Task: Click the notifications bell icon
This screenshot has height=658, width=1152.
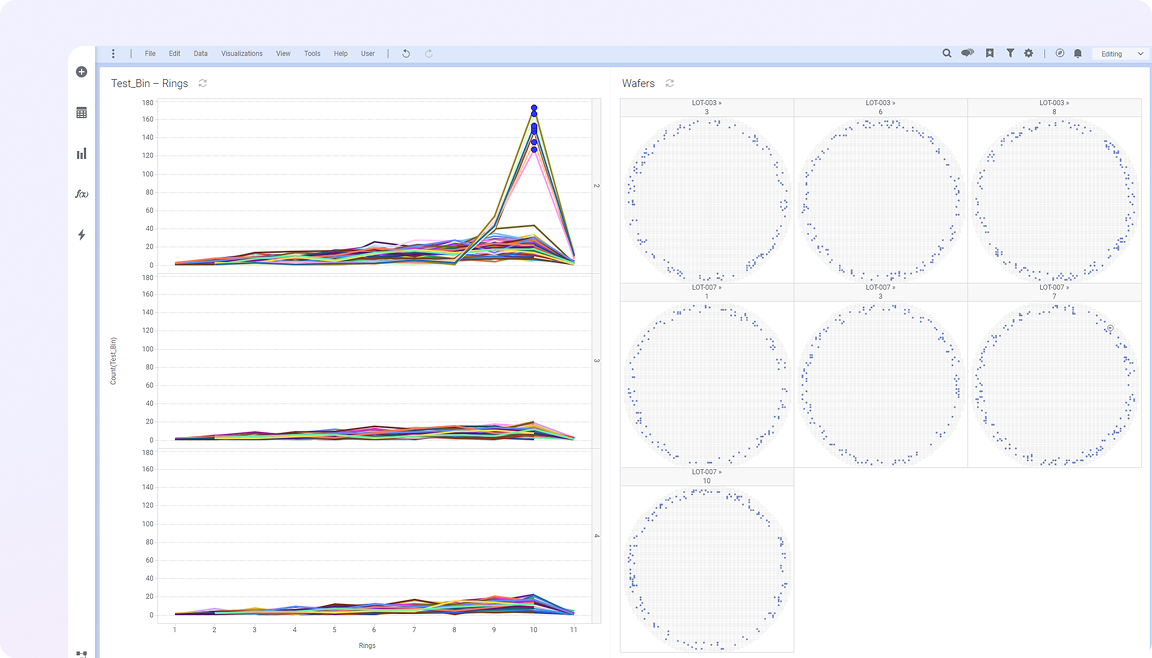Action: point(1078,54)
